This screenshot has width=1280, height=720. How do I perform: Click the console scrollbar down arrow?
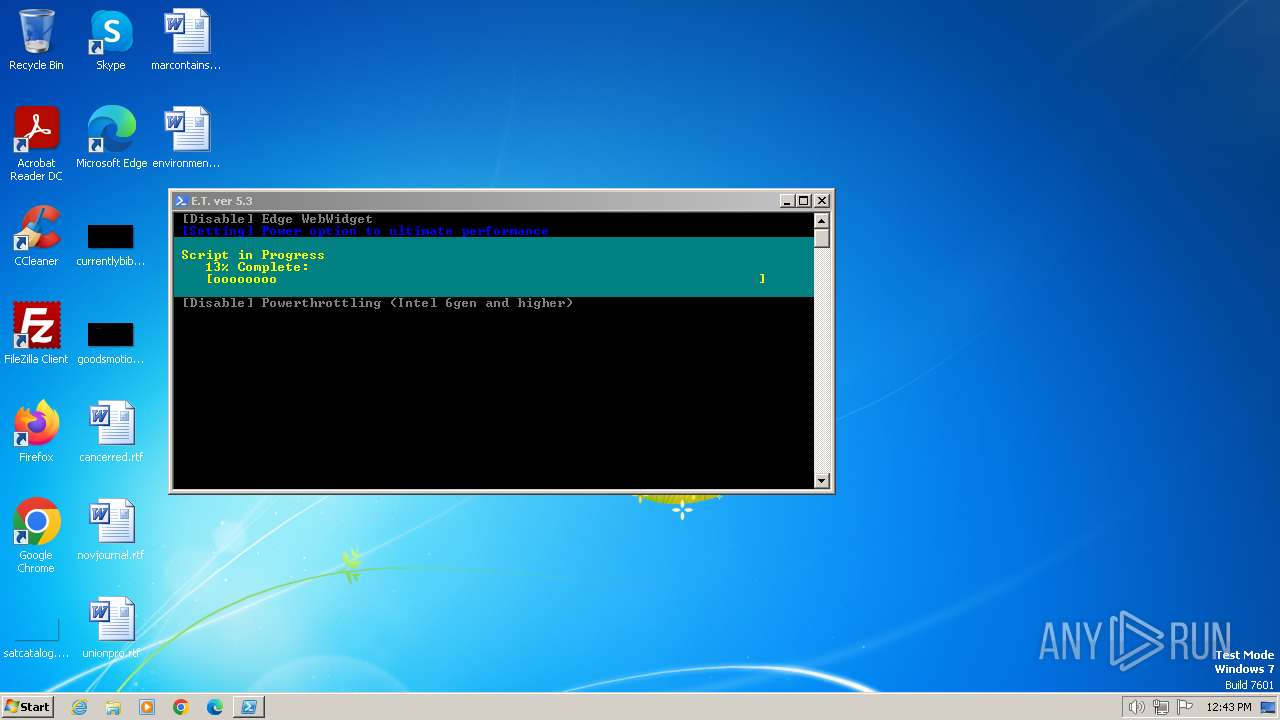click(822, 481)
